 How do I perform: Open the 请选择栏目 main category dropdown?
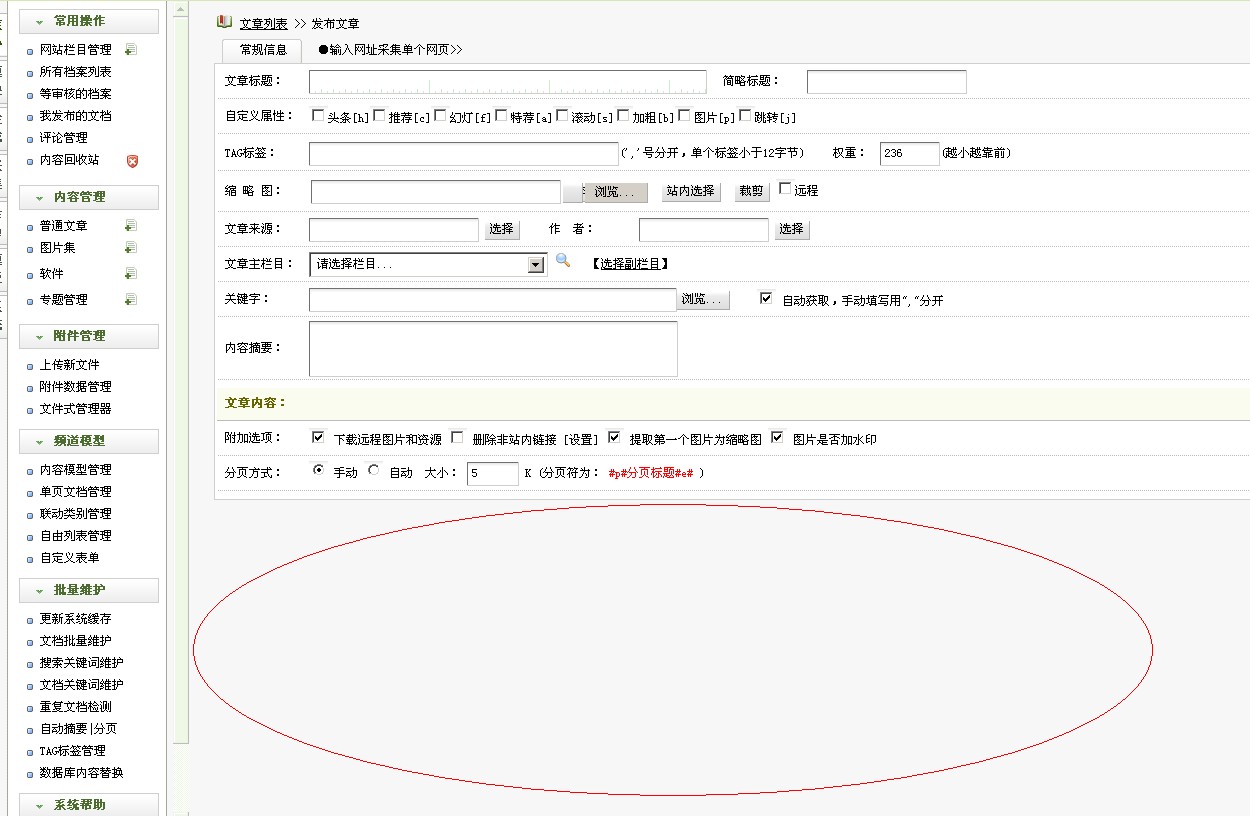pyautogui.click(x=428, y=264)
